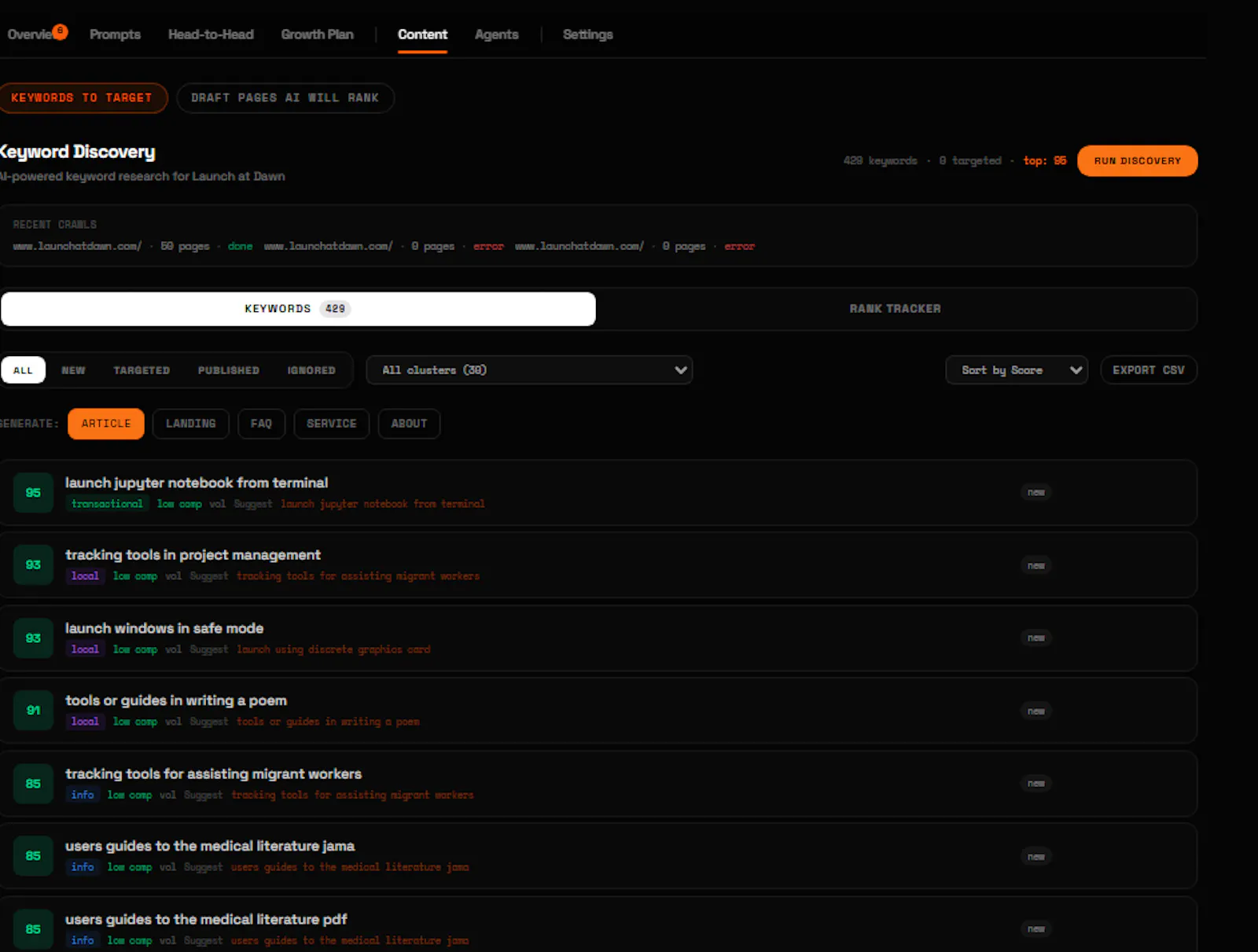
Task: Click the Overview notification badge
Action: tap(60, 31)
